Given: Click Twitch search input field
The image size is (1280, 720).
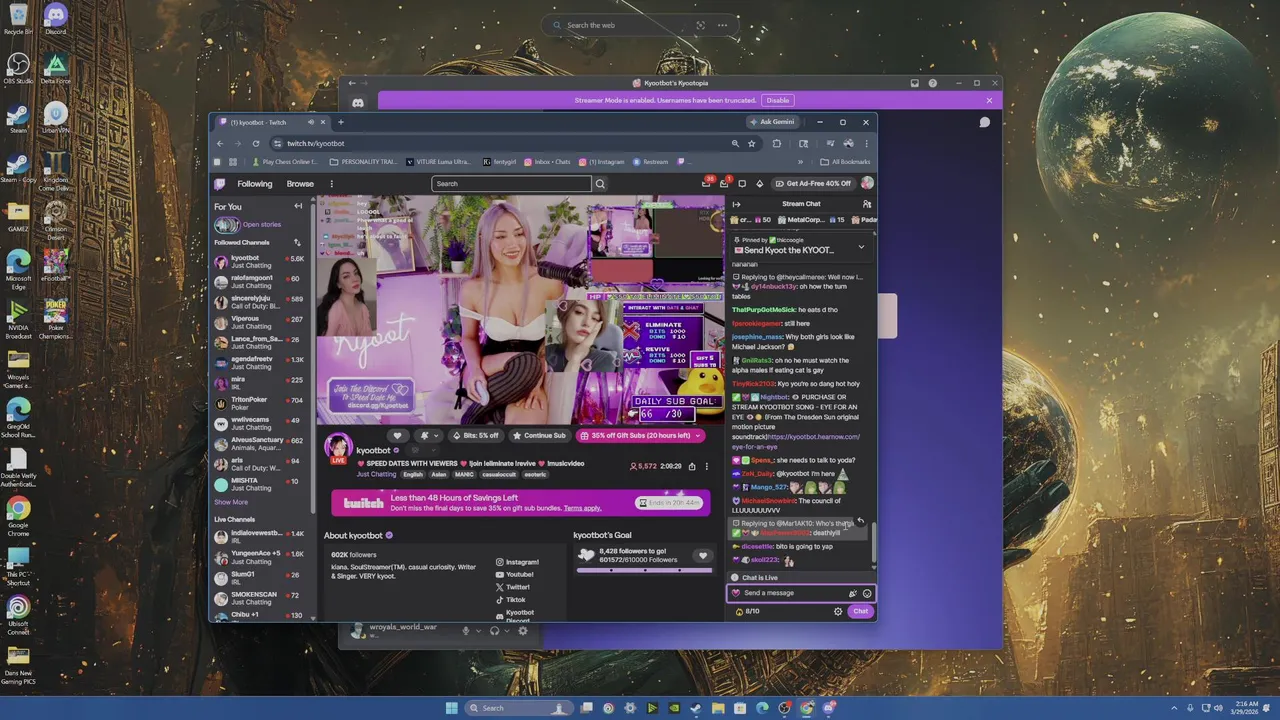Looking at the screenshot, I should point(511,184).
